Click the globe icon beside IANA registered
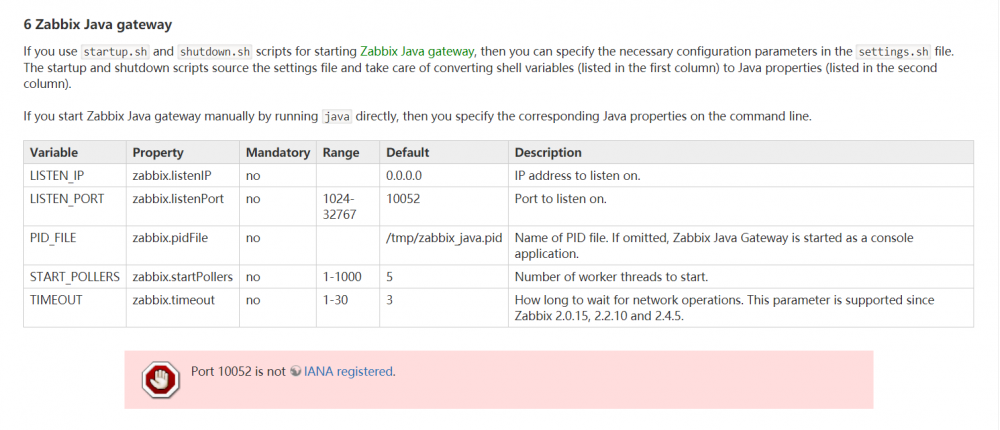This screenshot has height=430, width=1000. pyautogui.click(x=295, y=371)
